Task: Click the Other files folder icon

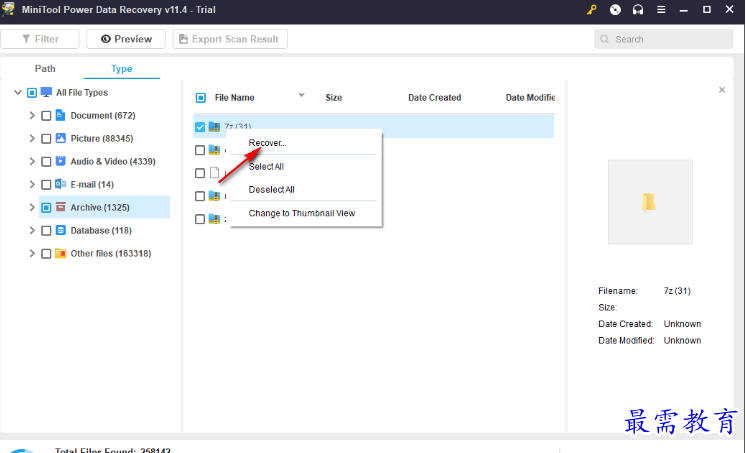Action: [60, 253]
